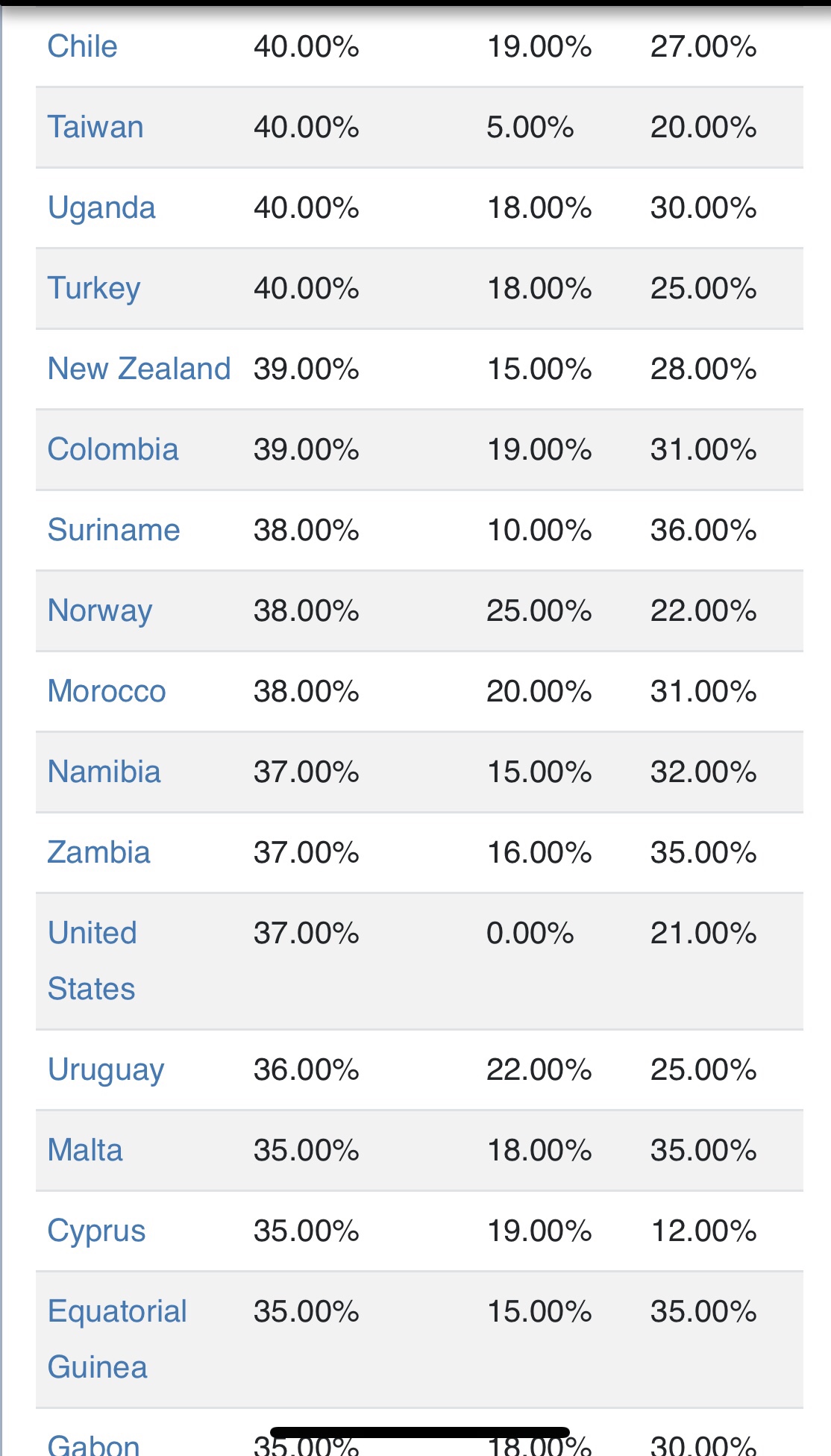Open the Norway country link
This screenshot has width=831, height=1456.
tap(100, 610)
